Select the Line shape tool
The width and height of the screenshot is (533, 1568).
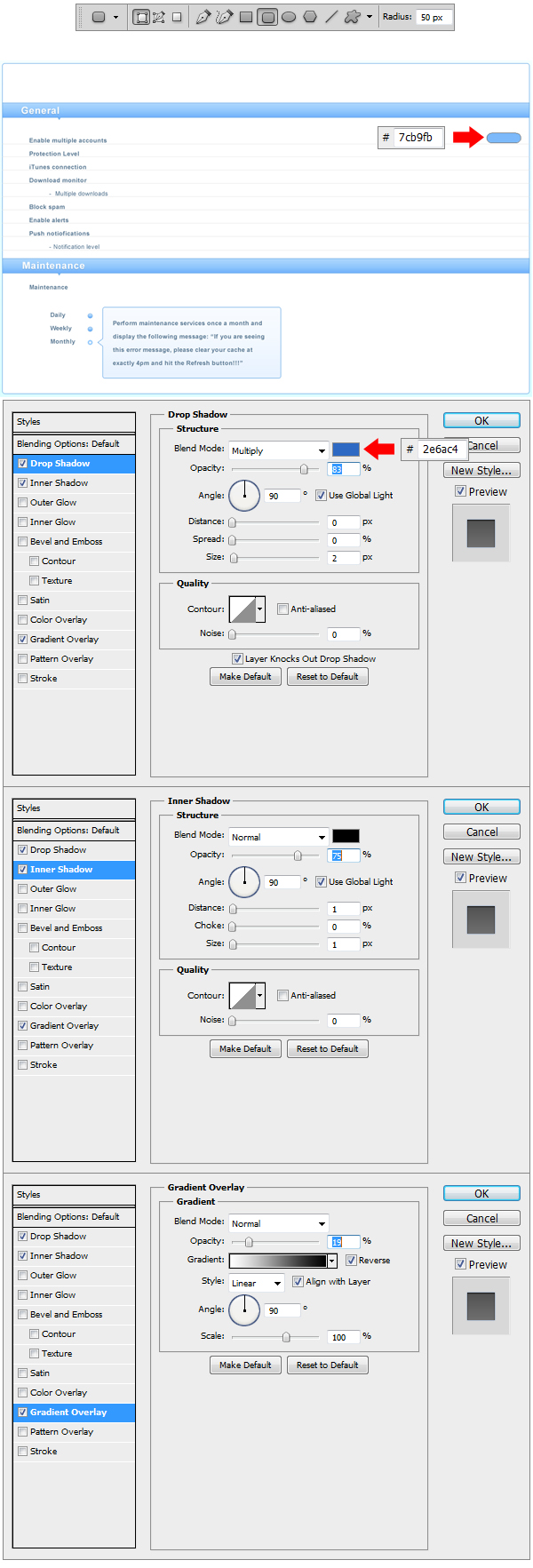point(331,17)
